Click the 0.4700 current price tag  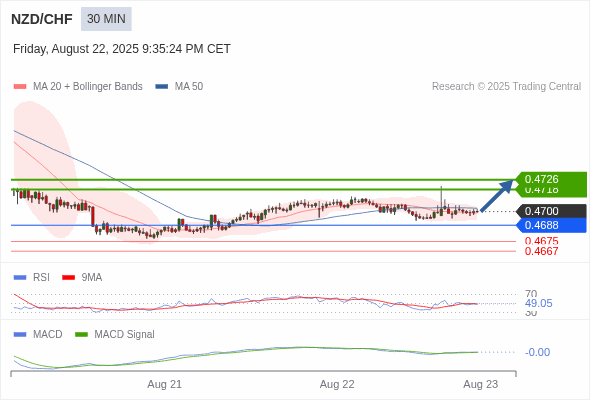click(551, 211)
